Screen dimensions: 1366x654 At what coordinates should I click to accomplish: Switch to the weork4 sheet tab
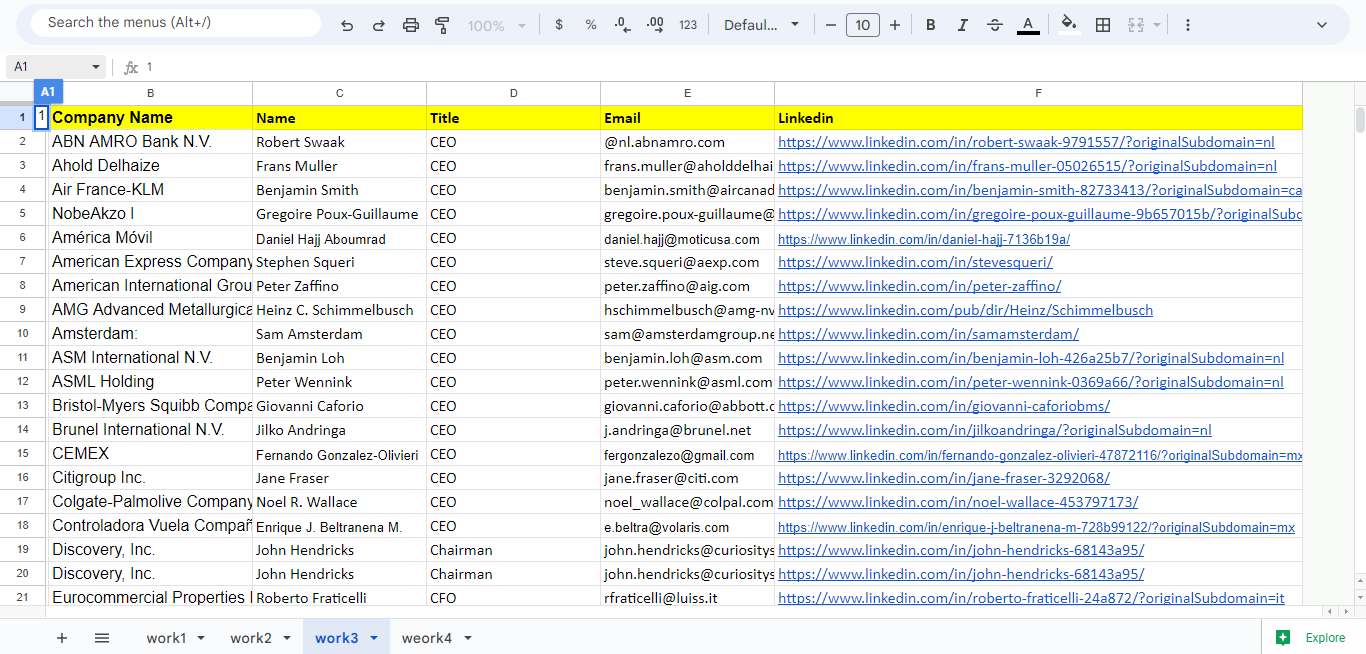pyautogui.click(x=427, y=638)
